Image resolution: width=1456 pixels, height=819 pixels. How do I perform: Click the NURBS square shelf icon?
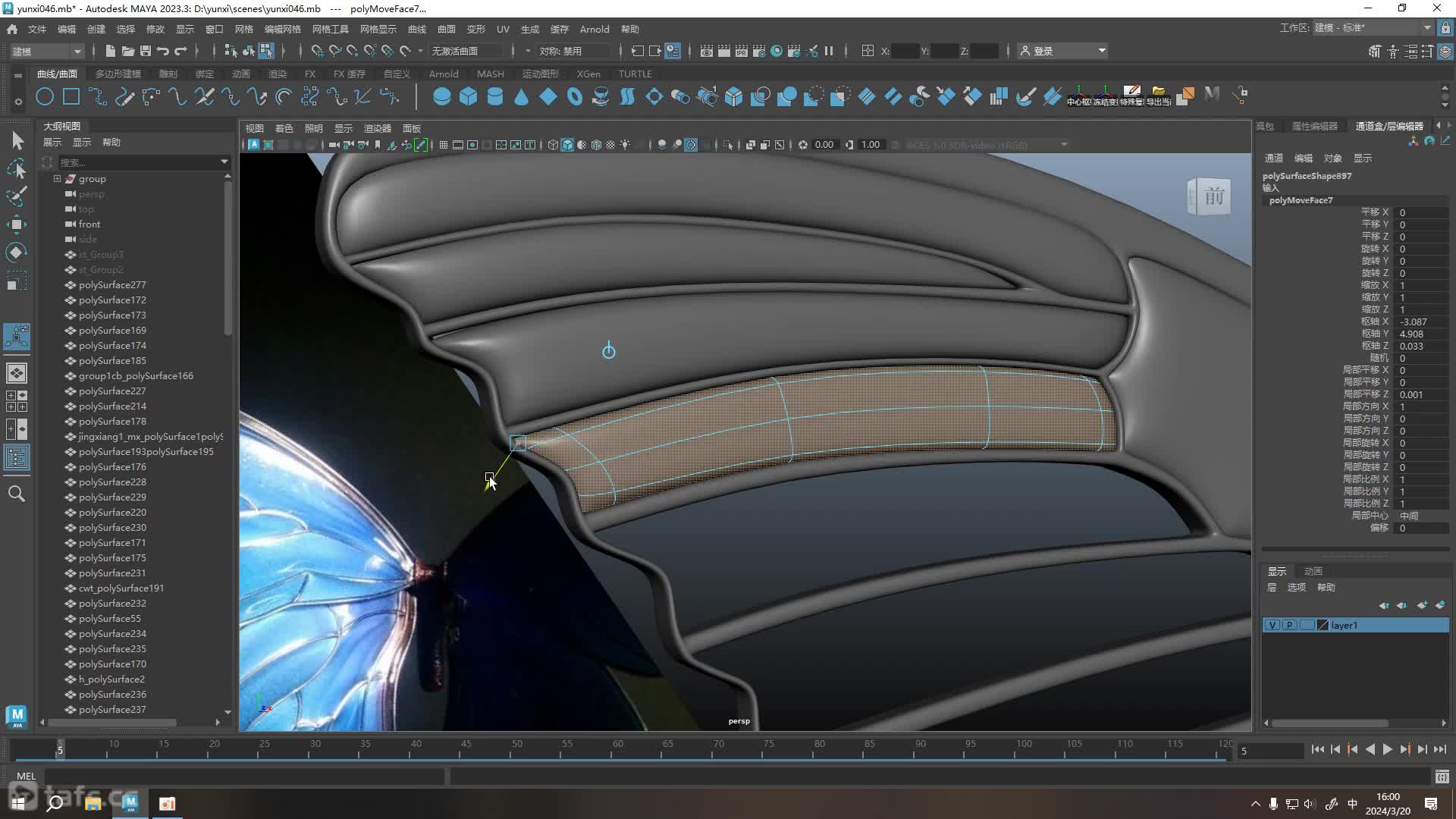[x=71, y=96]
